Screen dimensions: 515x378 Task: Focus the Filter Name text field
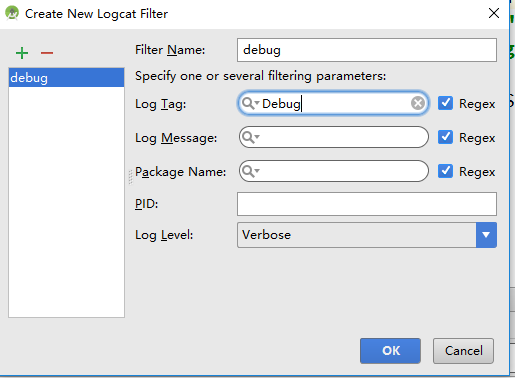click(367, 50)
